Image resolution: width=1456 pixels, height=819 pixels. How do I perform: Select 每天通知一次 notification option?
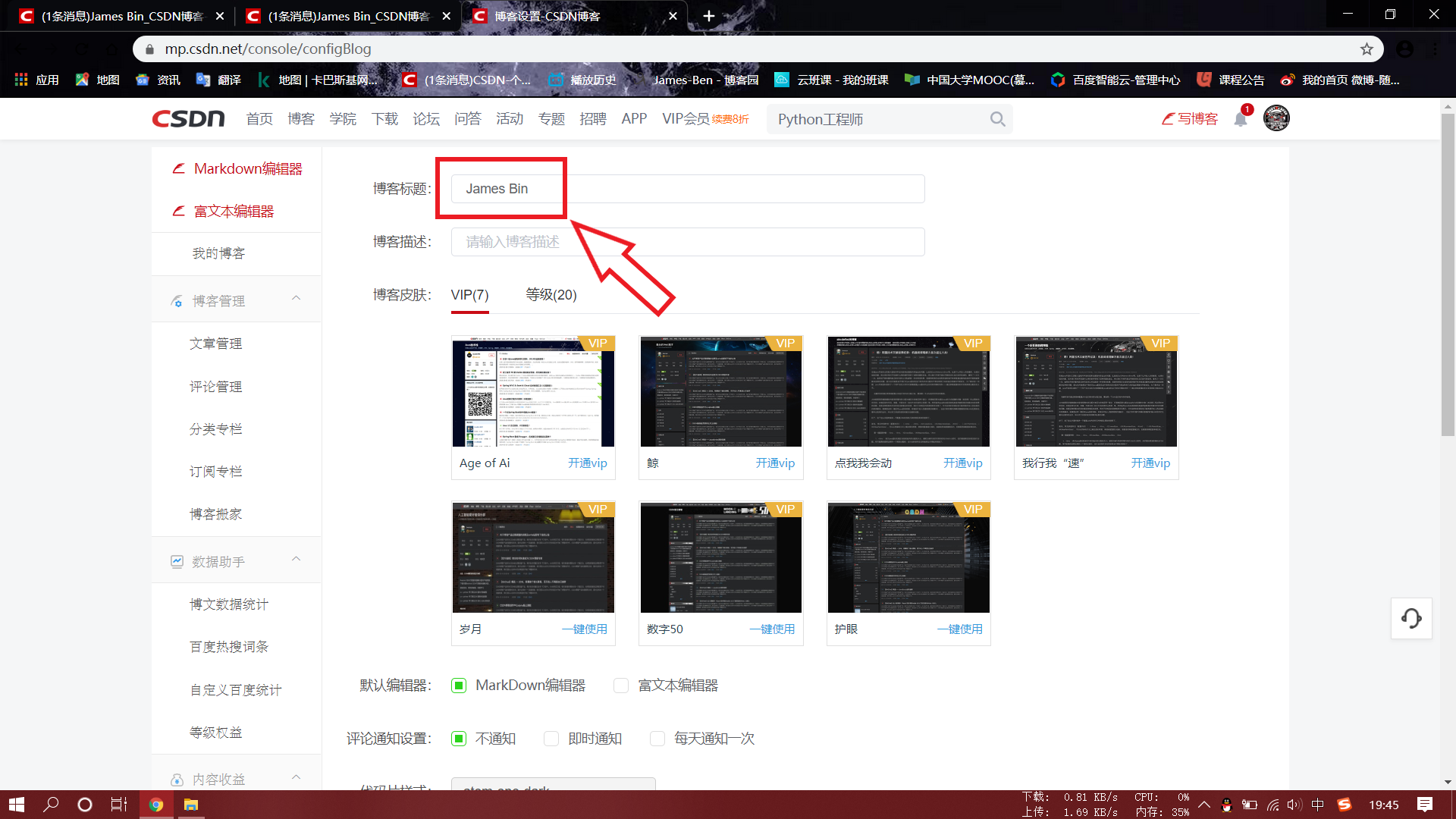pyautogui.click(x=657, y=739)
